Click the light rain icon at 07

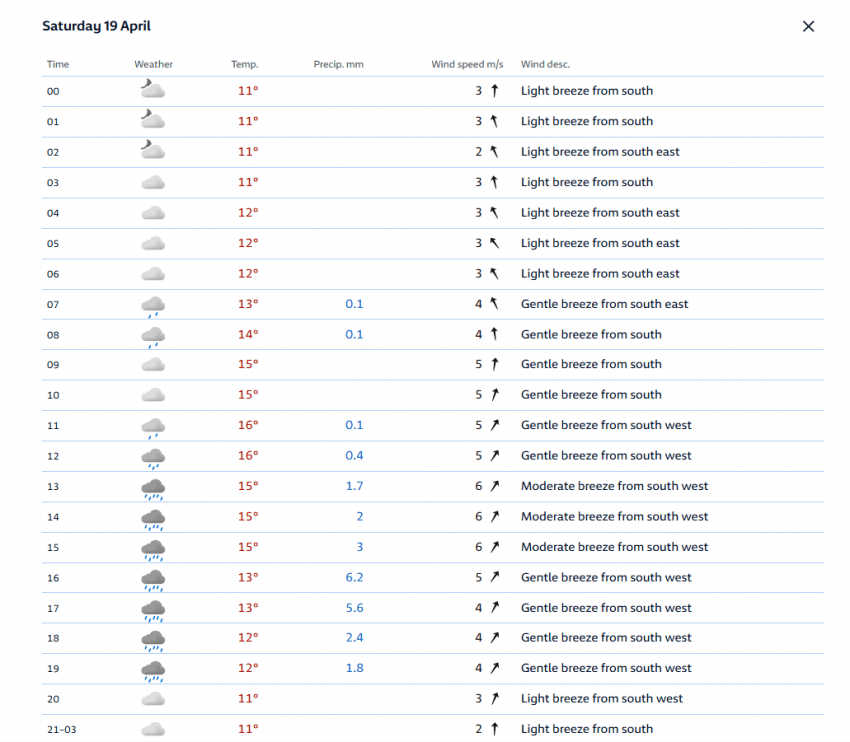pyautogui.click(x=153, y=305)
